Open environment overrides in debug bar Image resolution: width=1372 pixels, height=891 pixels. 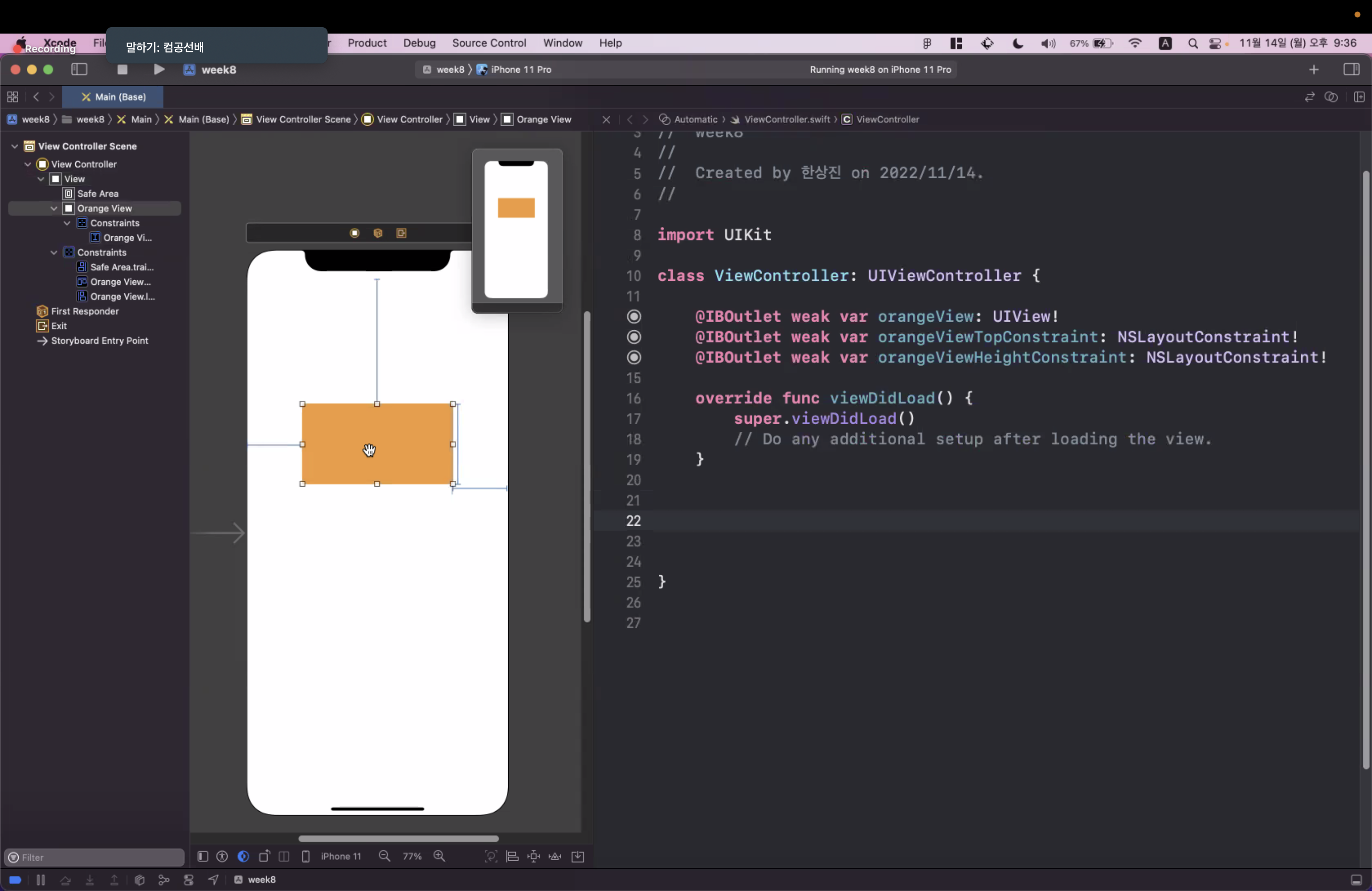[x=188, y=880]
